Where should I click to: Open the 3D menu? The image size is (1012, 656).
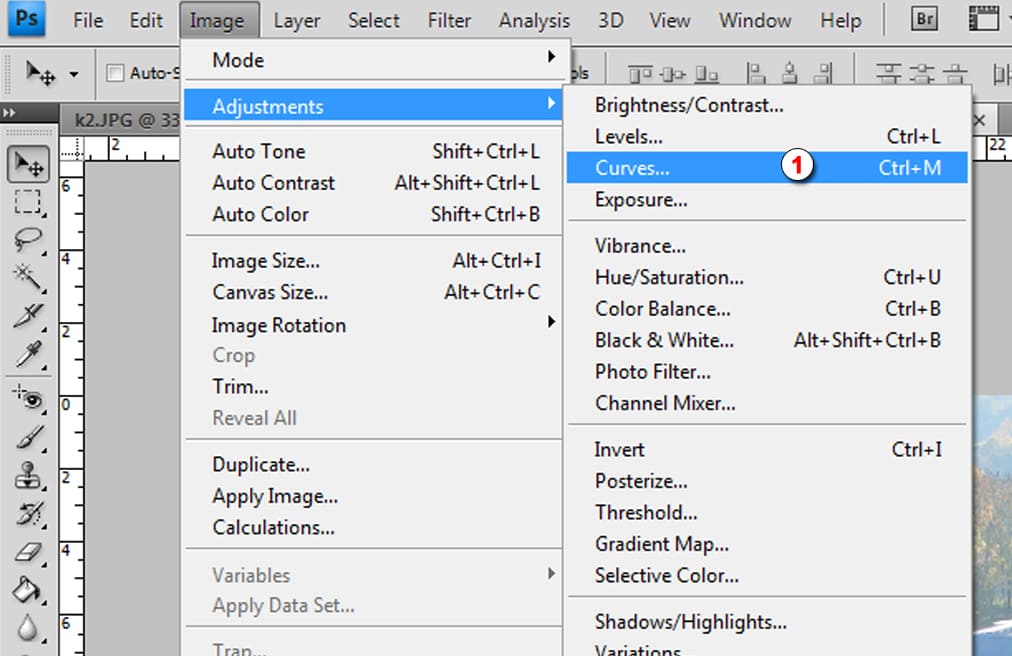pos(611,21)
